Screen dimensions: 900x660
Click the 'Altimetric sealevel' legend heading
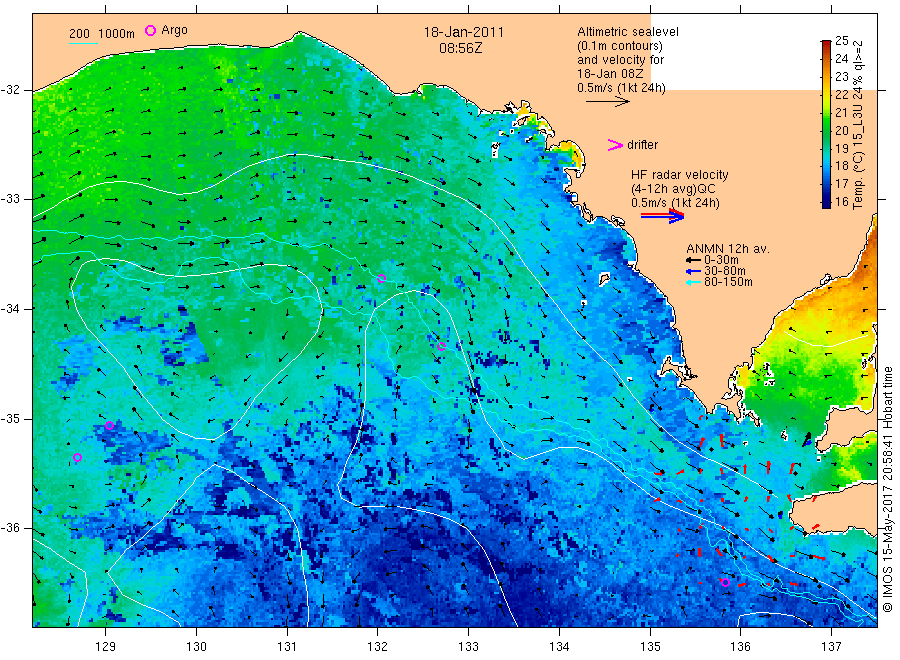coord(628,32)
